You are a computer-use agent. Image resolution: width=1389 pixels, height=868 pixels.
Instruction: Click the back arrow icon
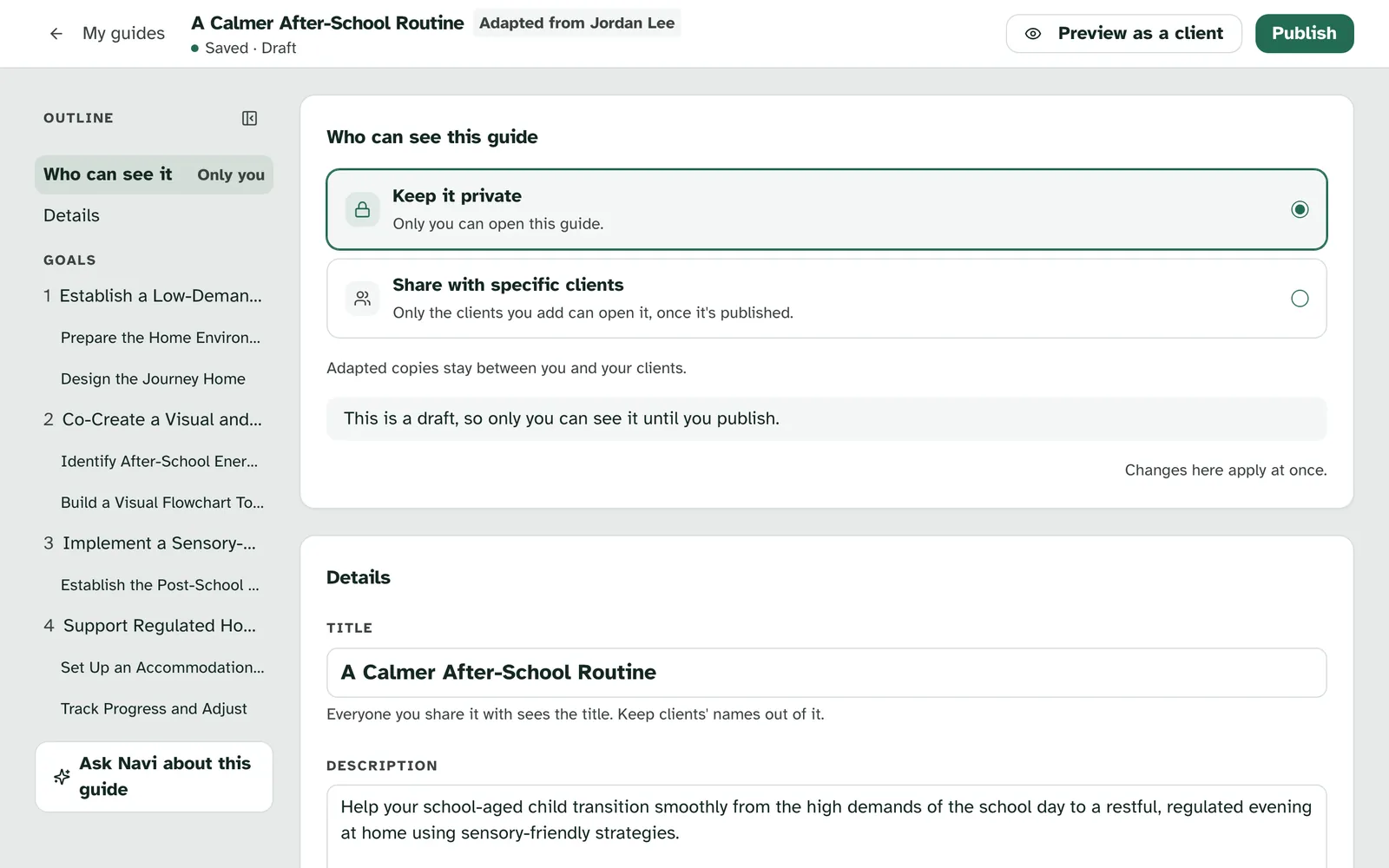tap(56, 34)
